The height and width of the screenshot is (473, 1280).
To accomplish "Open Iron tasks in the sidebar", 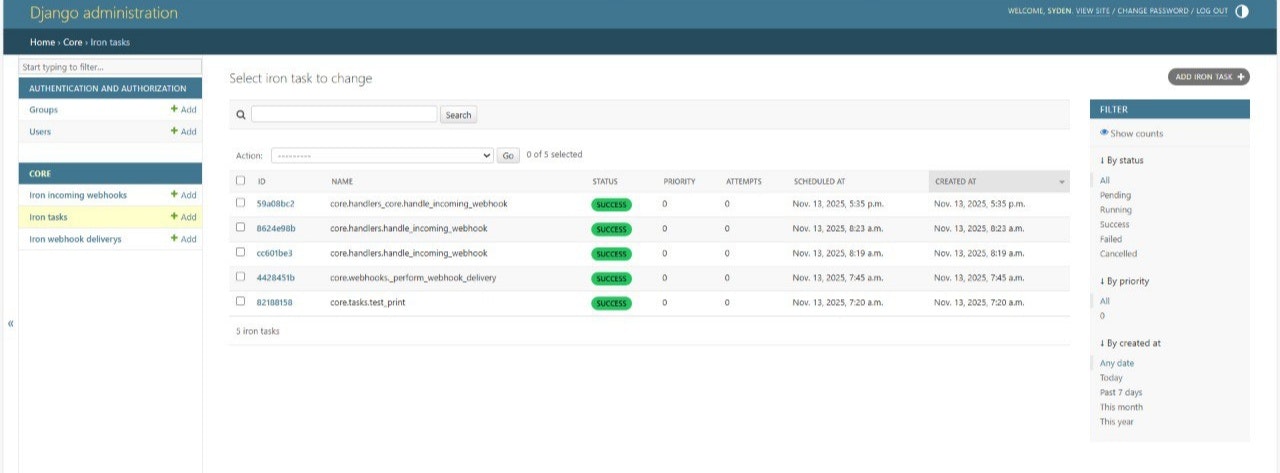I will (48, 217).
